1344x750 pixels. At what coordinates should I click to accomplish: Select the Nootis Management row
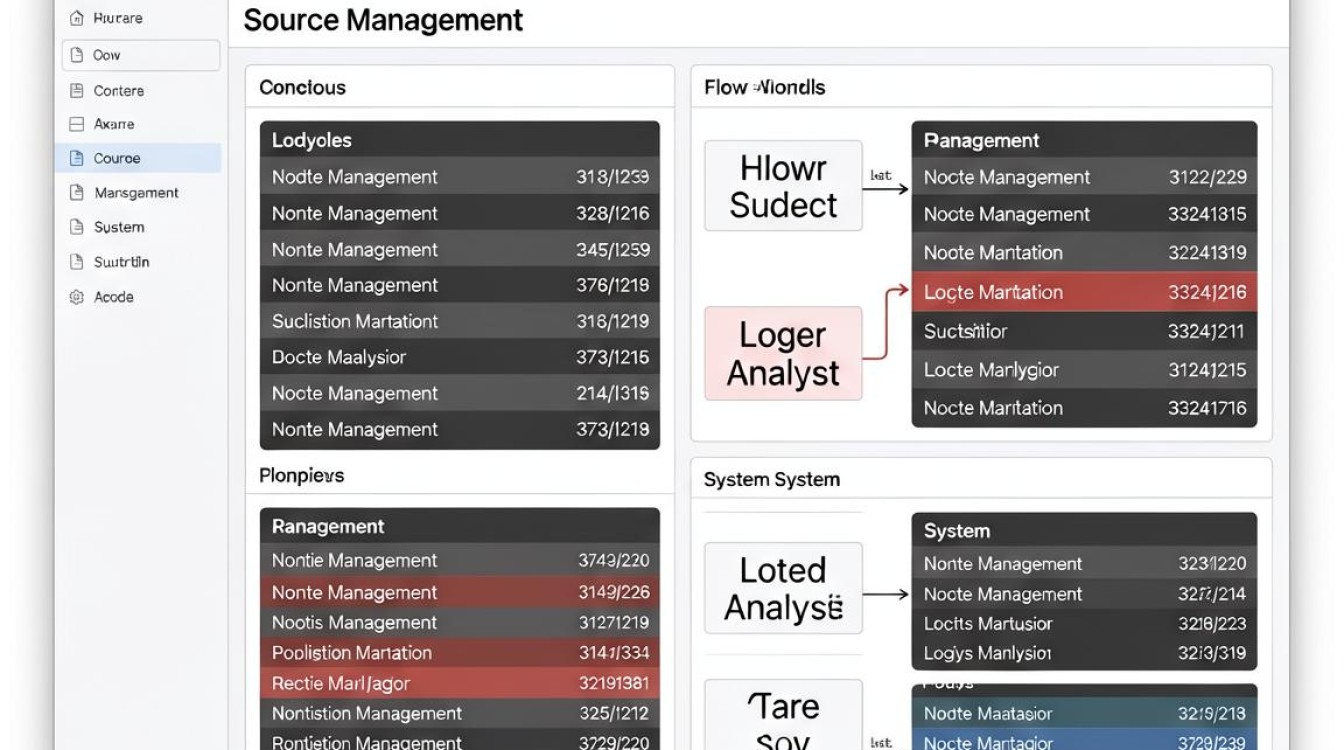[460, 622]
